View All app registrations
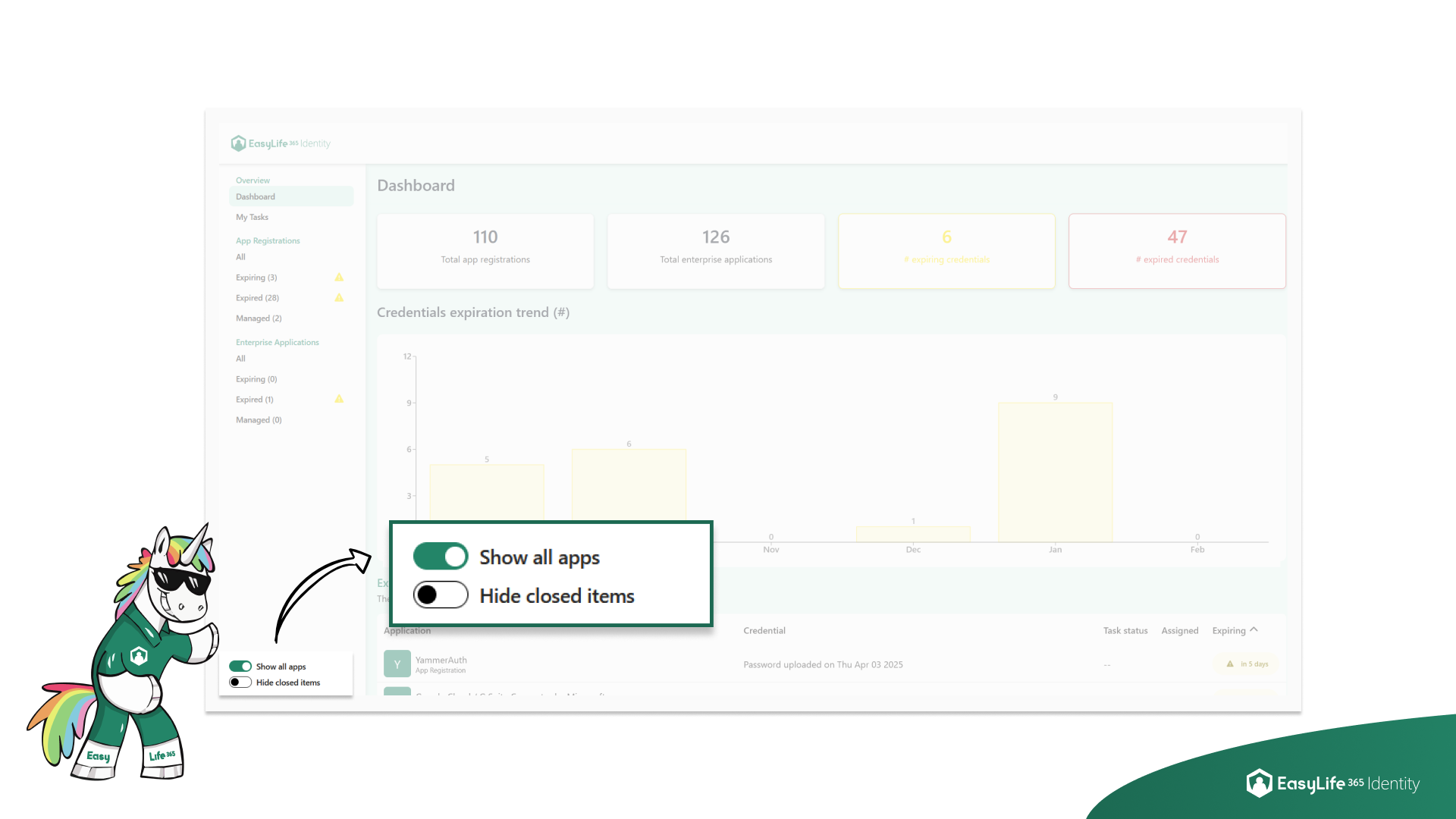1456x819 pixels. coord(240,257)
